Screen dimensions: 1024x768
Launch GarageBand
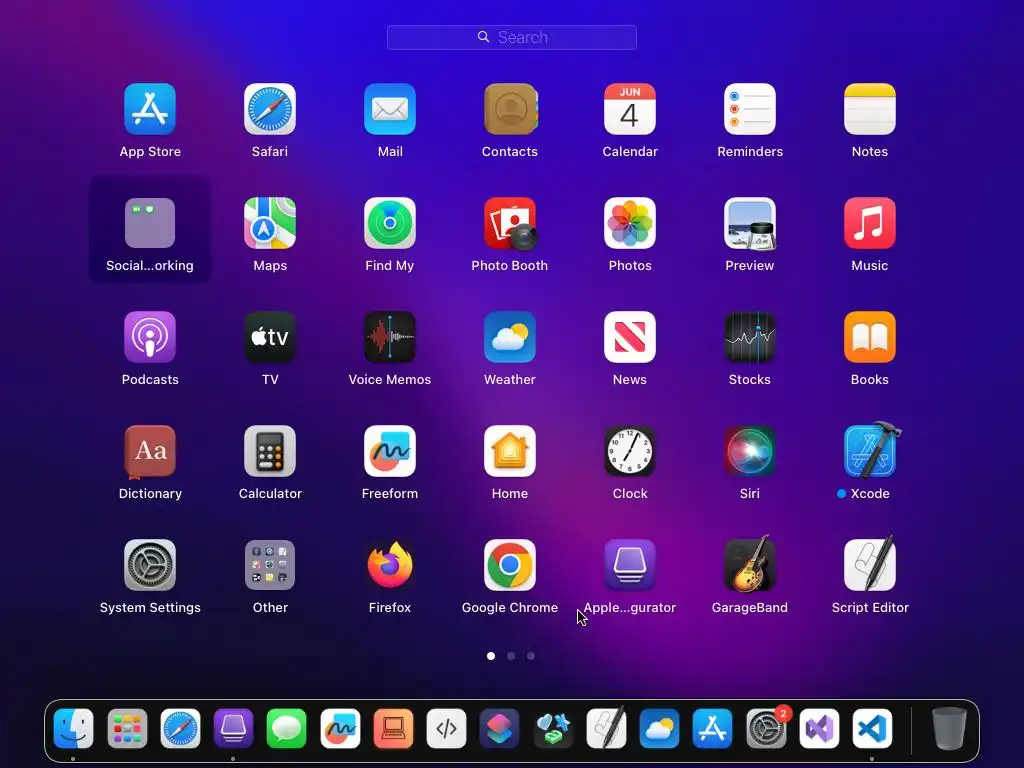[750, 564]
